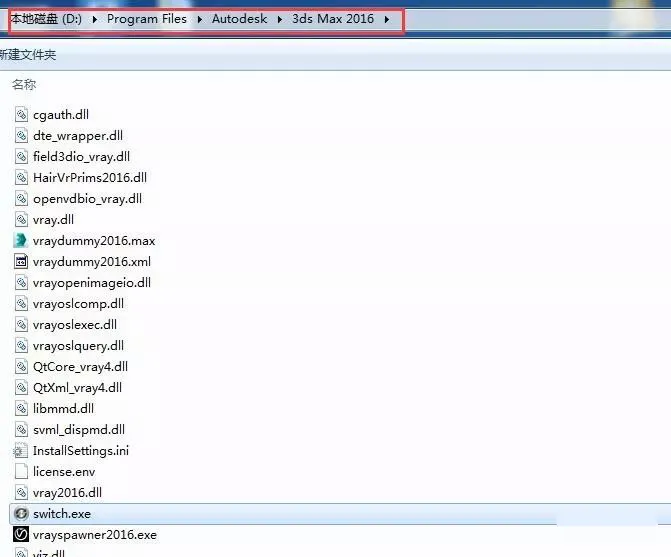Select file name QtXml_vray4.dll

click(77, 387)
